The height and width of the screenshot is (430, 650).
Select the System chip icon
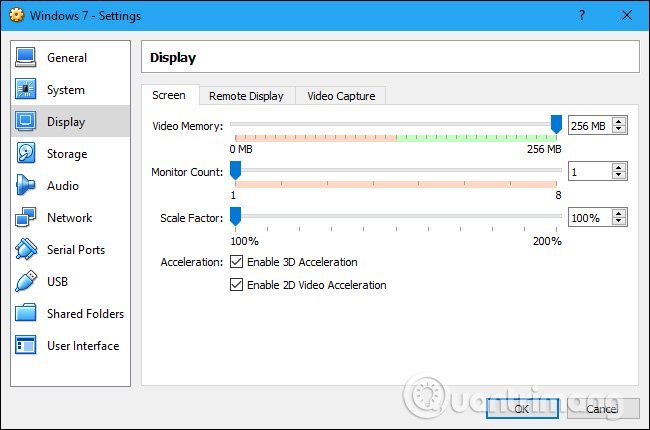pyautogui.click(x=26, y=90)
